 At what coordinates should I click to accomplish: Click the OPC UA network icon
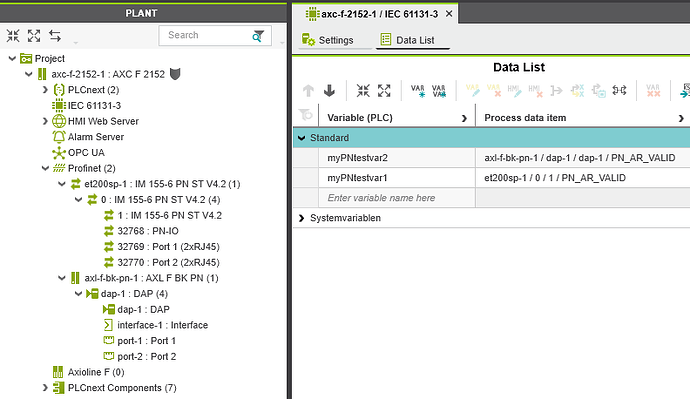(x=59, y=153)
